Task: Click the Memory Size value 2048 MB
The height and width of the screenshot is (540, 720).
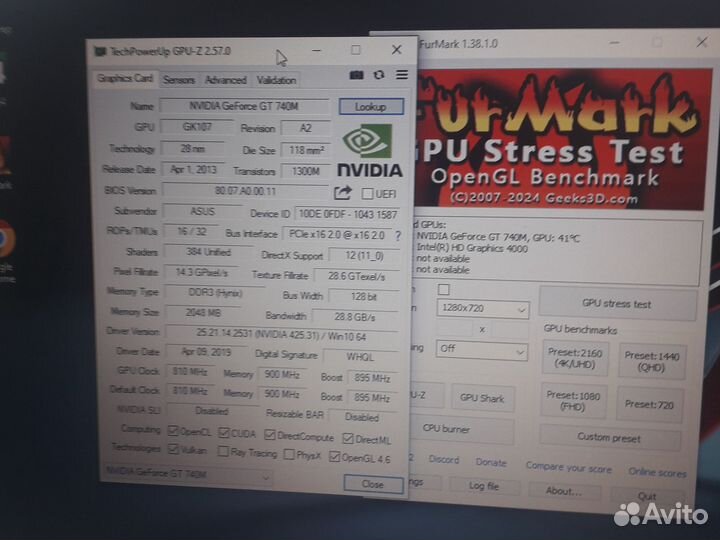Action: tap(203, 313)
